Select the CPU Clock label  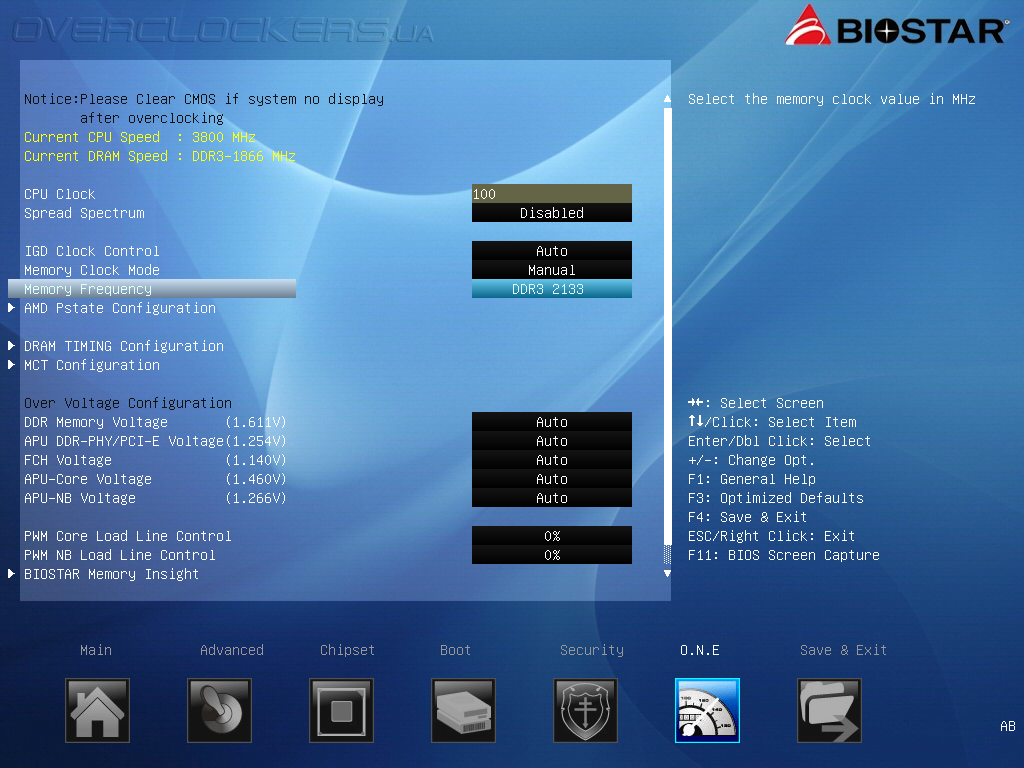(x=59, y=194)
